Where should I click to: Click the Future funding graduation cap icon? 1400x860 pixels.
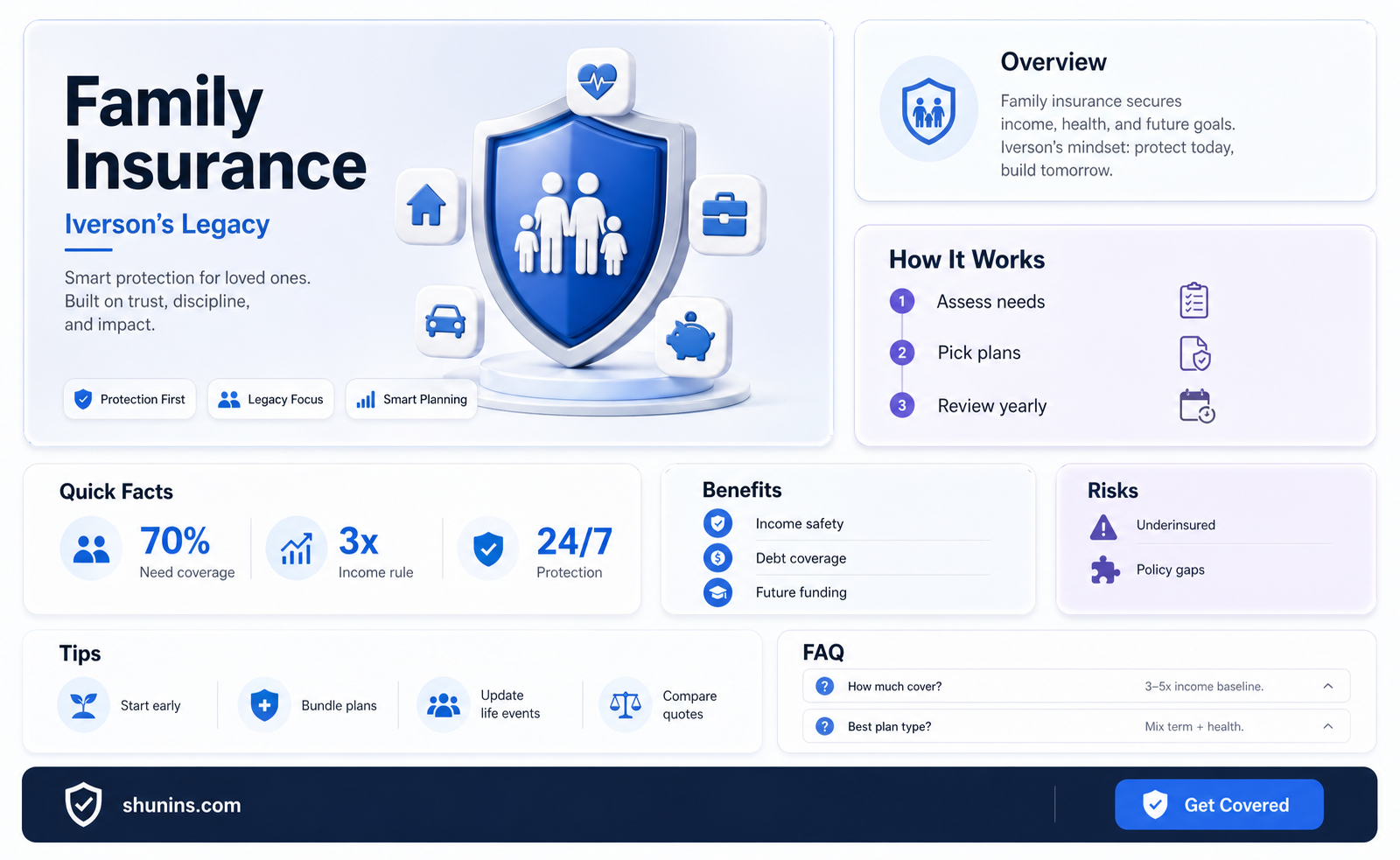(717, 592)
